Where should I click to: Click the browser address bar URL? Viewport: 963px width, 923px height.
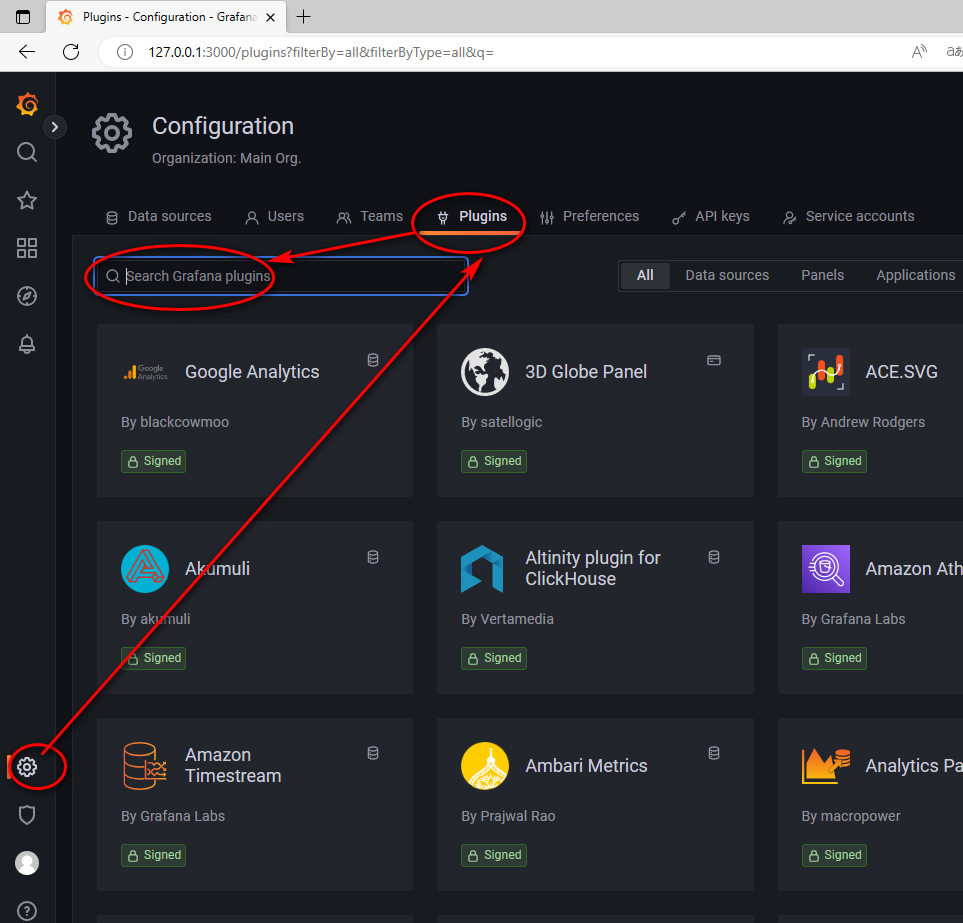click(321, 52)
